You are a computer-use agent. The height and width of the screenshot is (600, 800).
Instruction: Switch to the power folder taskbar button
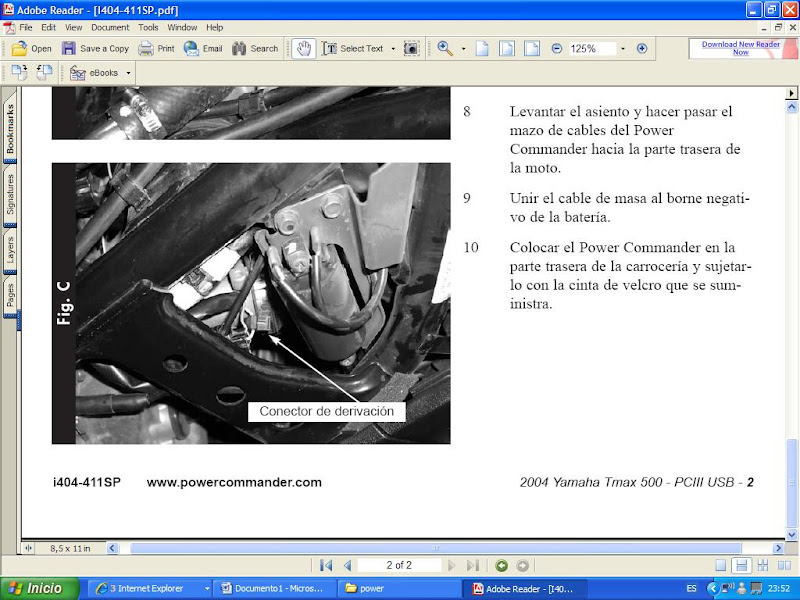(399, 588)
